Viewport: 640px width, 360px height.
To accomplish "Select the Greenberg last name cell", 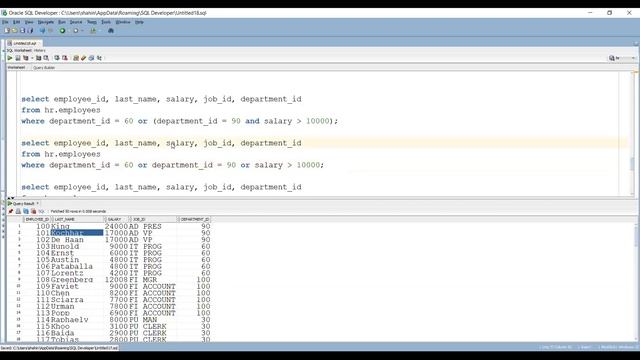I will click(77, 280).
